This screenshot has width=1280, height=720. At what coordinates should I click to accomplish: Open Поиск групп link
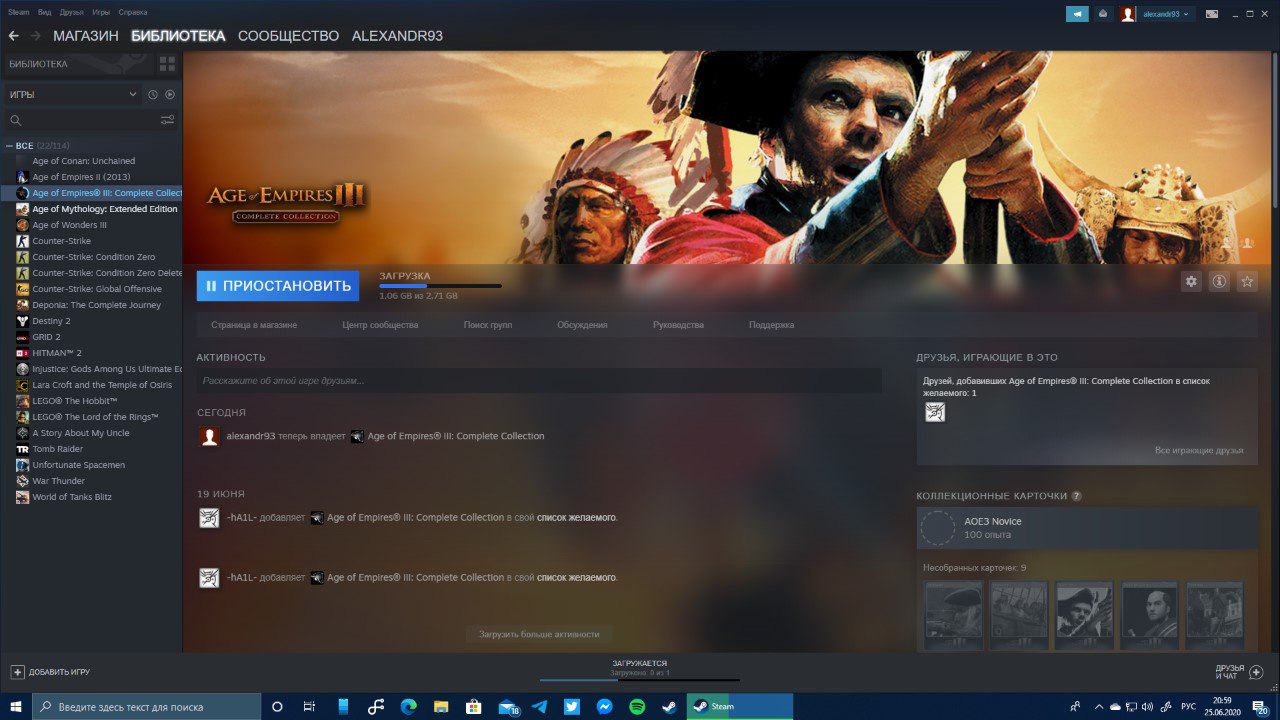pos(488,325)
